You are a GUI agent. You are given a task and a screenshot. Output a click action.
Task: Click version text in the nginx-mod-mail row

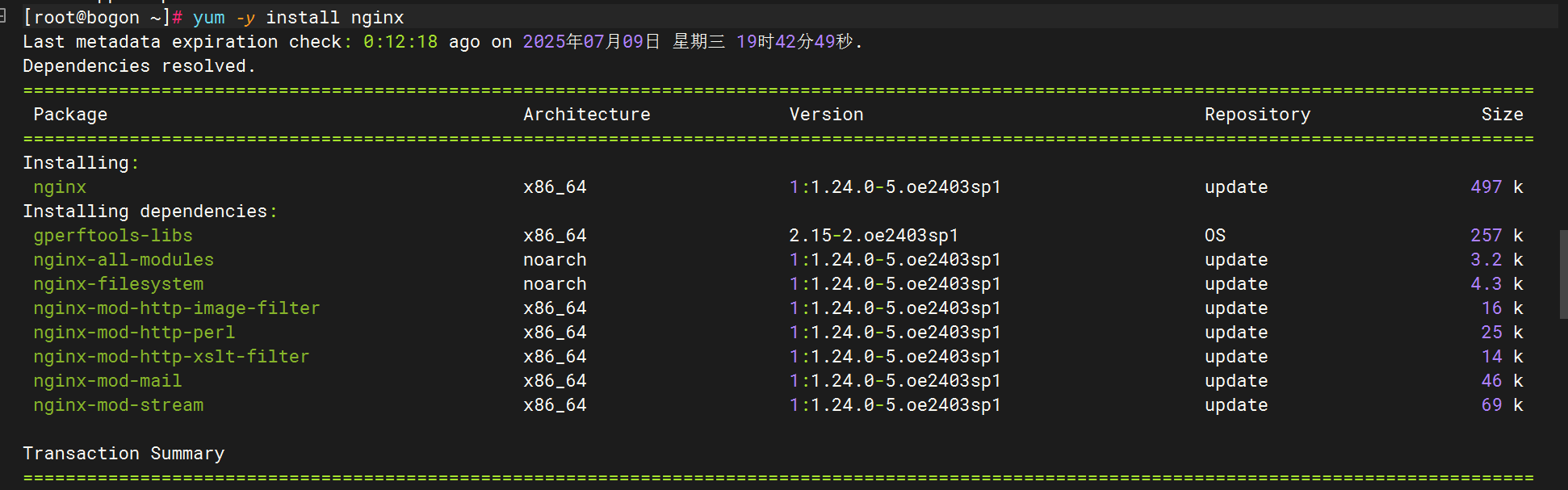coord(895,381)
